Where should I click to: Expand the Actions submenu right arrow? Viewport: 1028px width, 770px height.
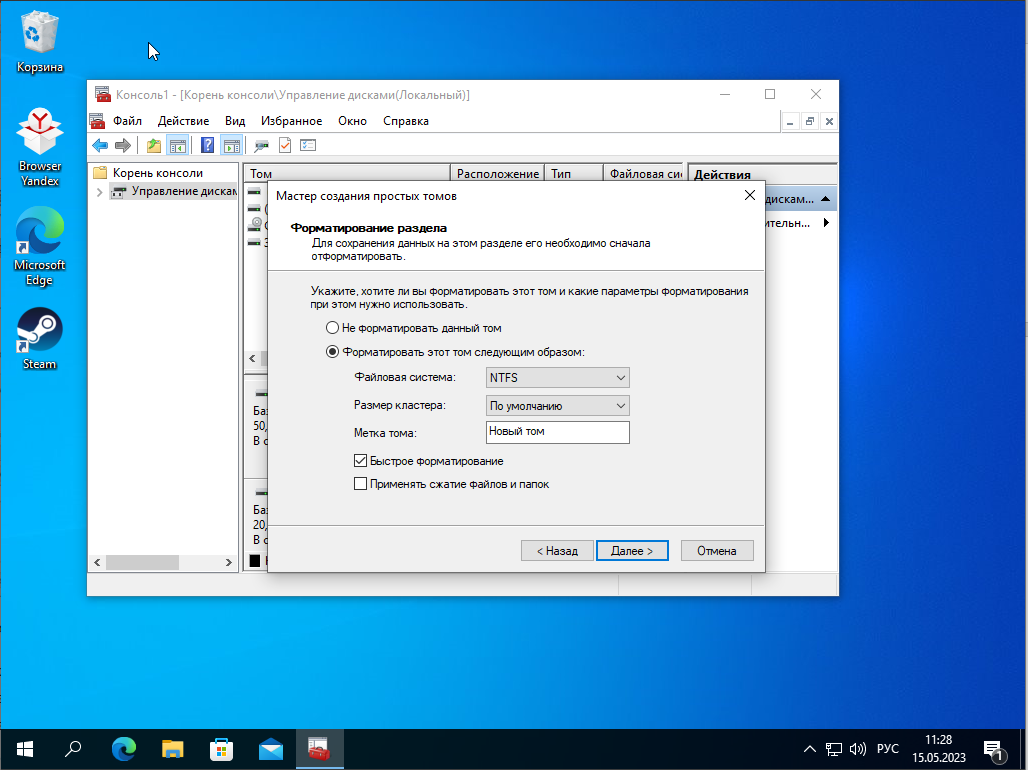[826, 223]
